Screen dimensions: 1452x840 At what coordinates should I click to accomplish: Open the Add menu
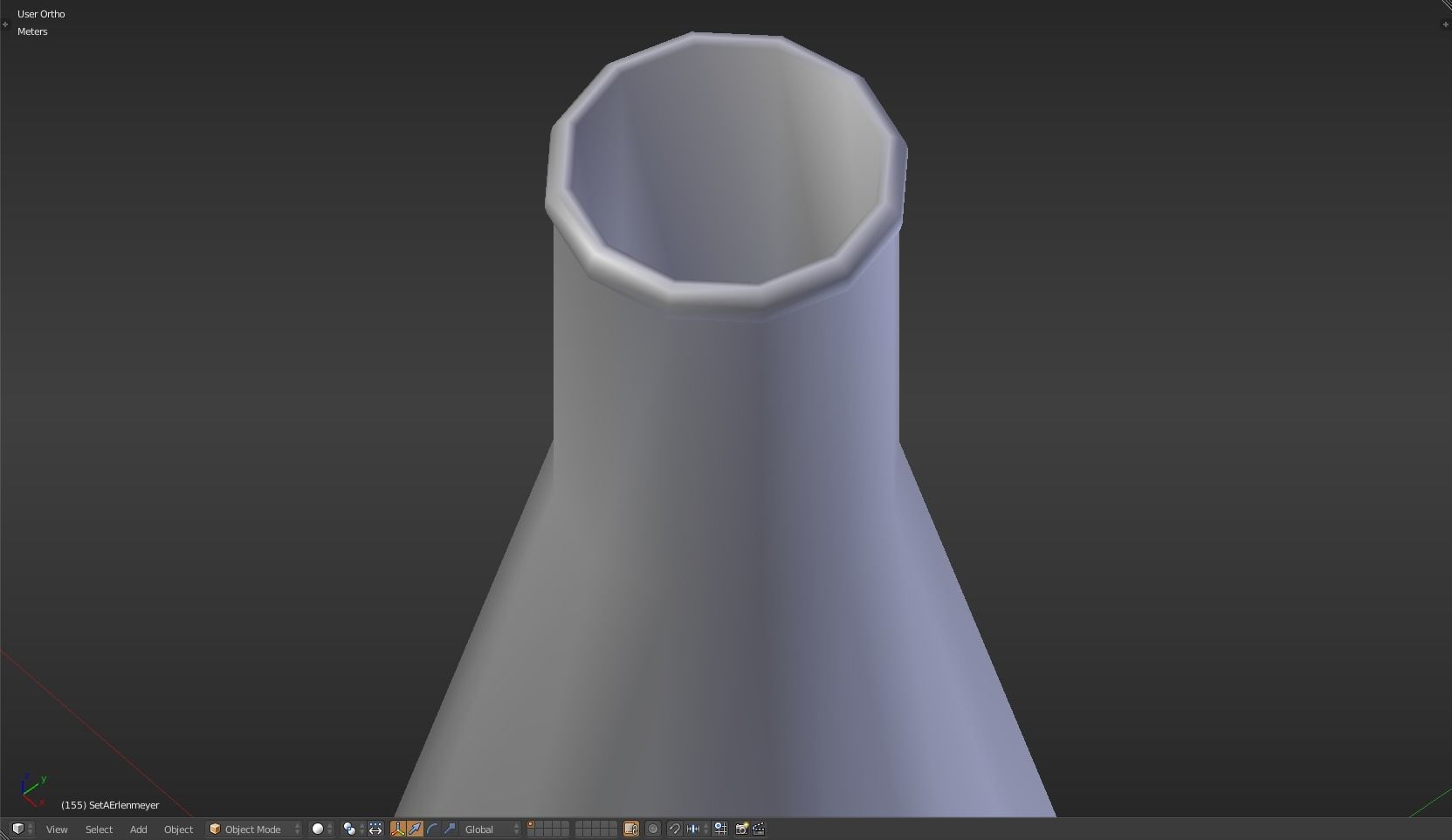tap(138, 830)
